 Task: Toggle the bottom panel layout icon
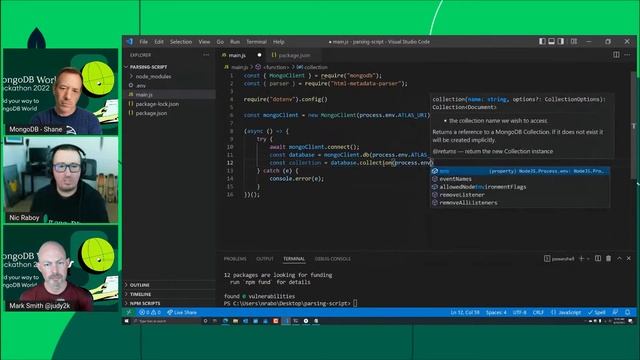551,41
